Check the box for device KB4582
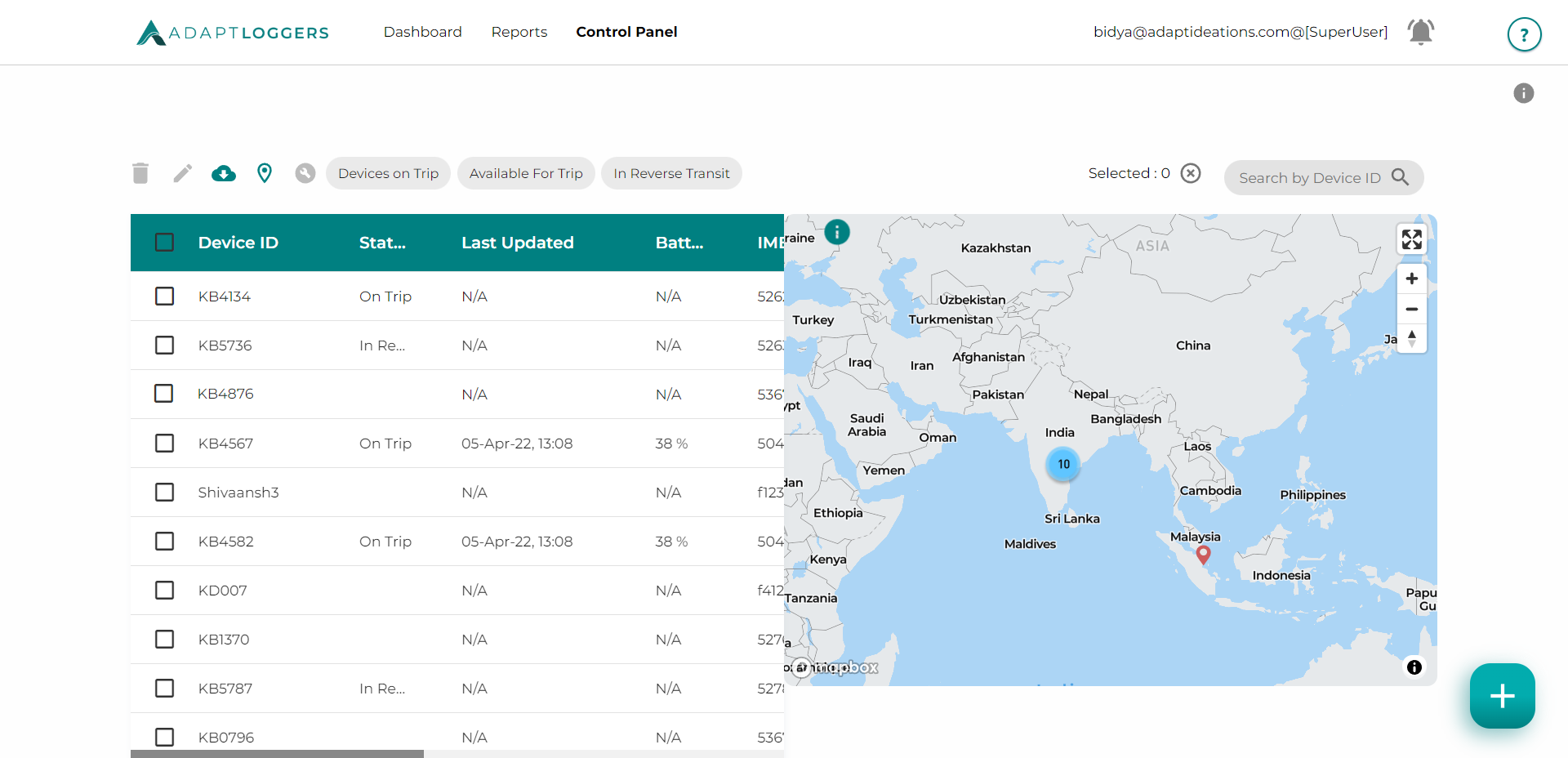The image size is (1568, 758). 164,541
